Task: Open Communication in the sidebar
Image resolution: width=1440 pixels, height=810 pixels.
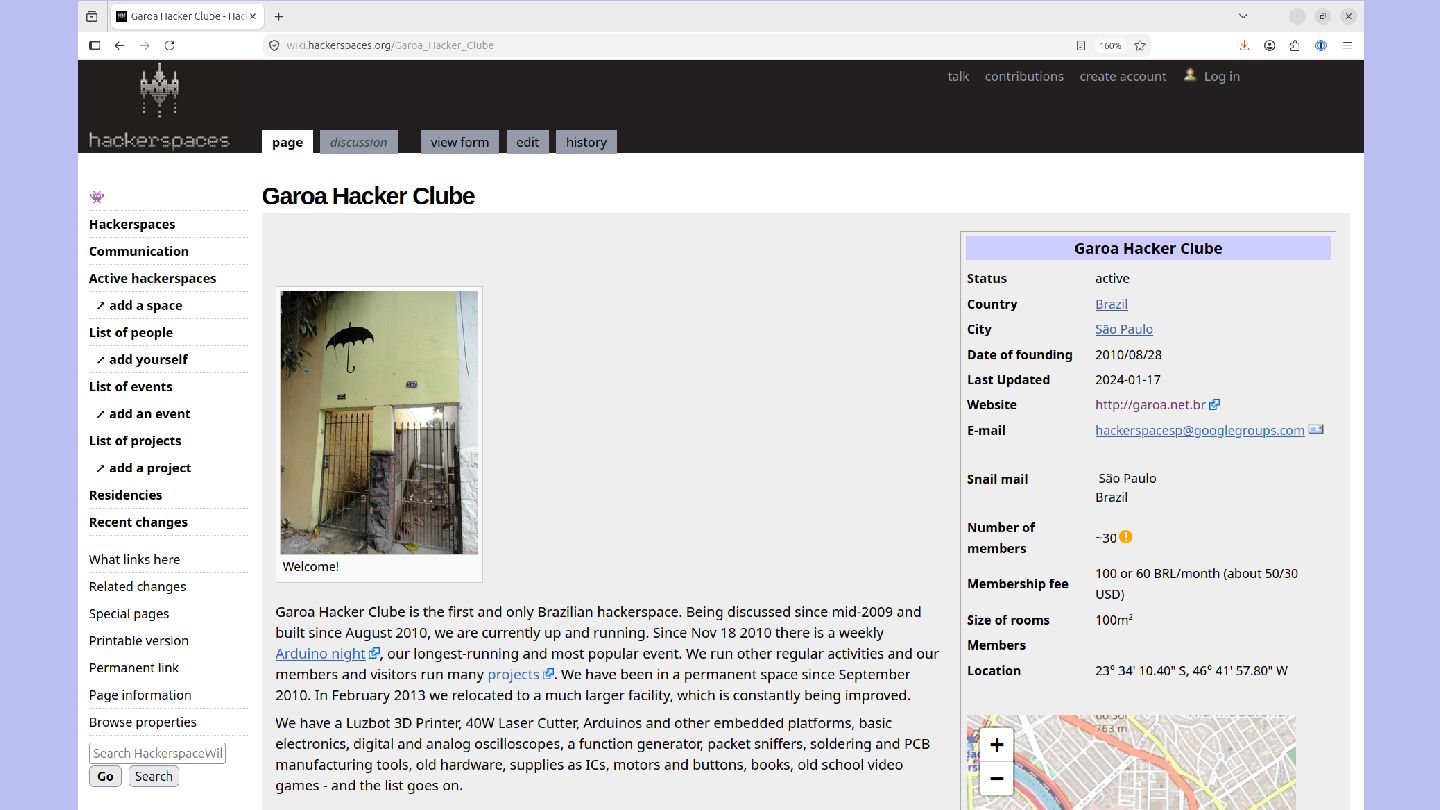Action: click(139, 251)
